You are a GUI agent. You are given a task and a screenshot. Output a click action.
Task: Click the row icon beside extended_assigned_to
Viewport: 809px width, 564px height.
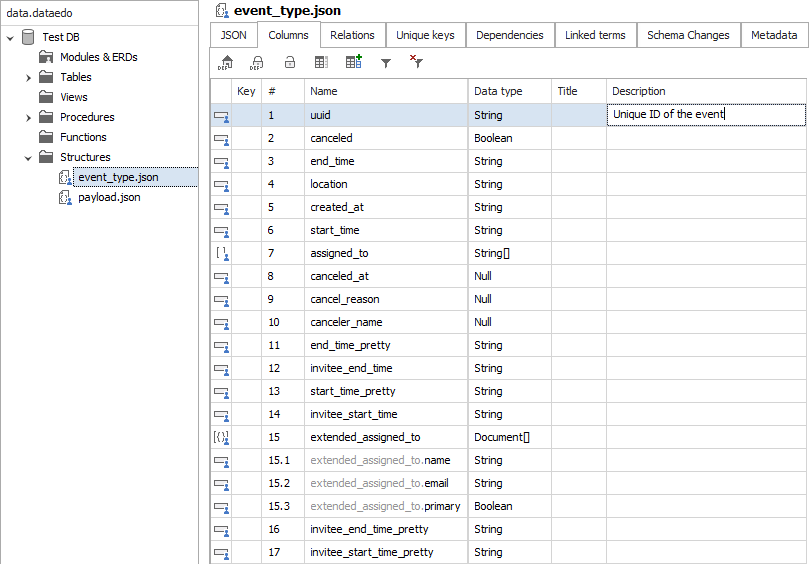point(221,437)
